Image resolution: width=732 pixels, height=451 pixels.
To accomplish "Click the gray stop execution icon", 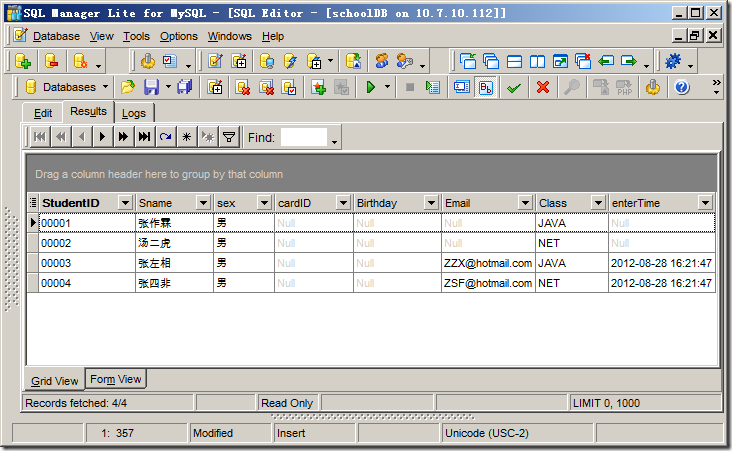I will [409, 87].
